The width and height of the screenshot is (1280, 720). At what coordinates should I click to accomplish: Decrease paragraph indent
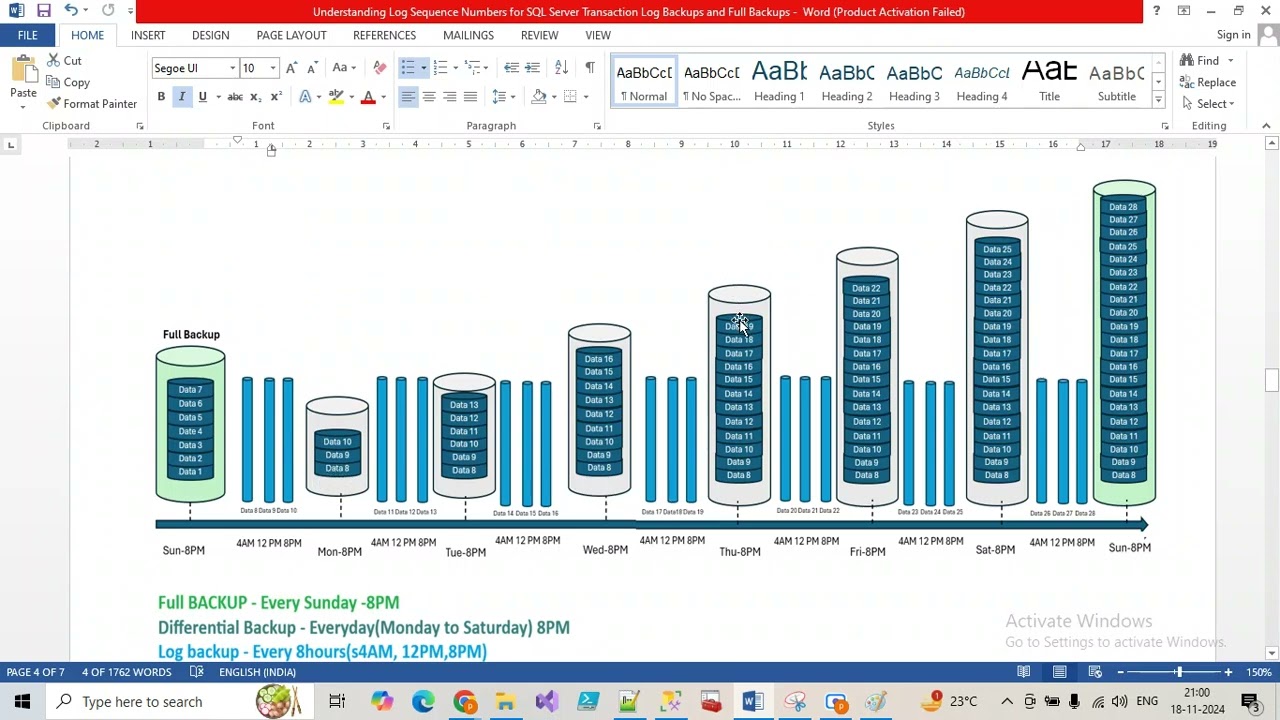tap(511, 68)
